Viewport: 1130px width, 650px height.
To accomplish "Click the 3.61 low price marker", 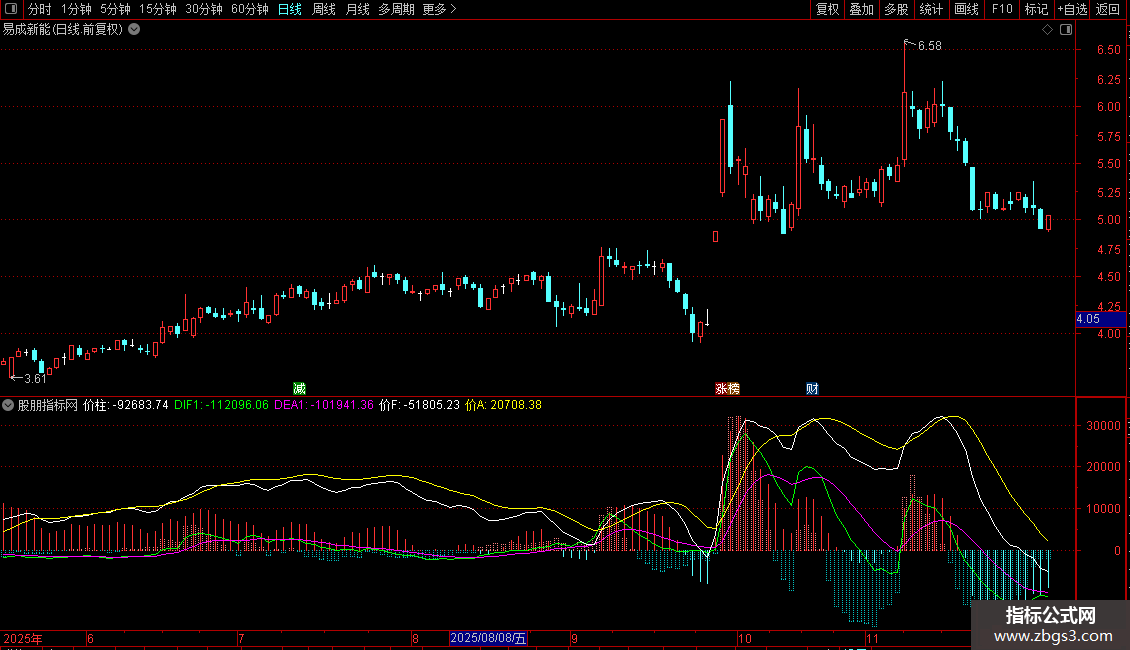I will click(33, 379).
